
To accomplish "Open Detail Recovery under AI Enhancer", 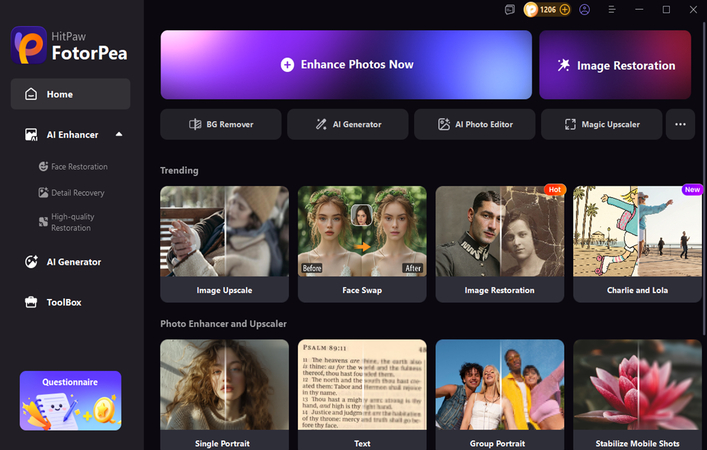I will [71, 193].
